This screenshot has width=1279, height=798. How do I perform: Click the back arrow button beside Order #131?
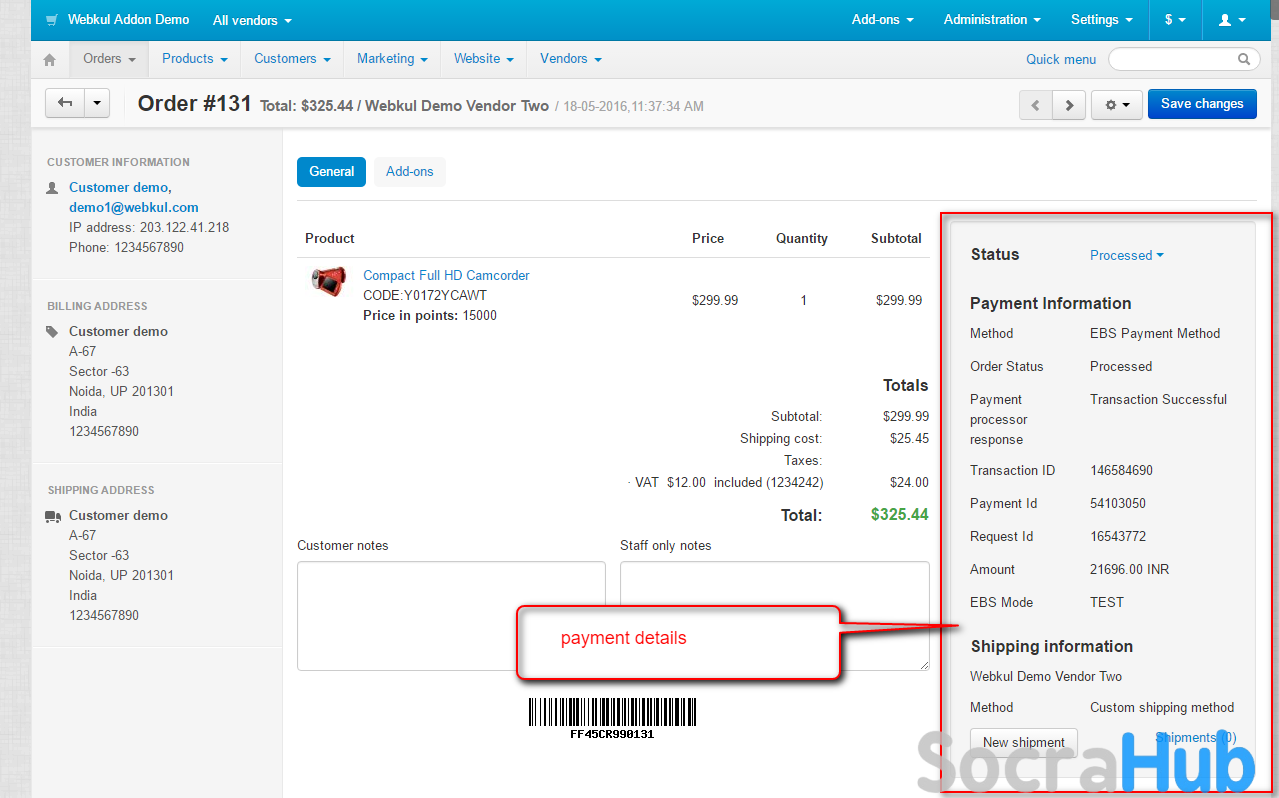point(66,103)
